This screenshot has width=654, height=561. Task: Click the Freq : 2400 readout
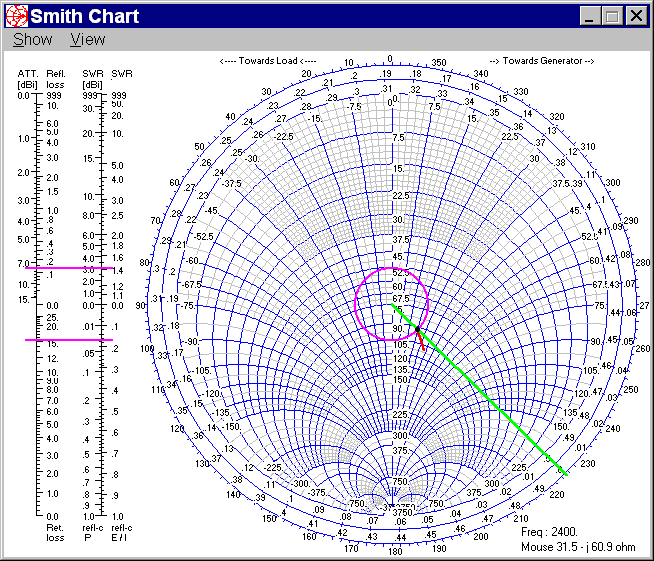coord(549,532)
